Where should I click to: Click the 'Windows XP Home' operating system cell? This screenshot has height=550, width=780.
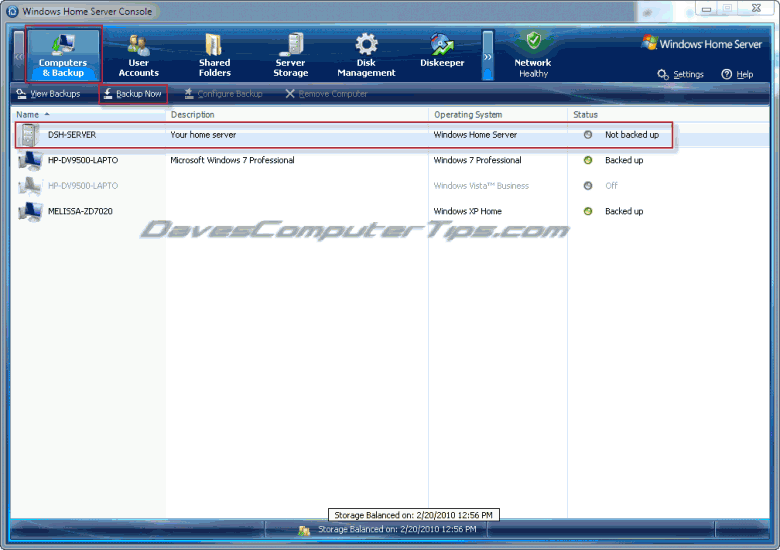click(x=468, y=211)
